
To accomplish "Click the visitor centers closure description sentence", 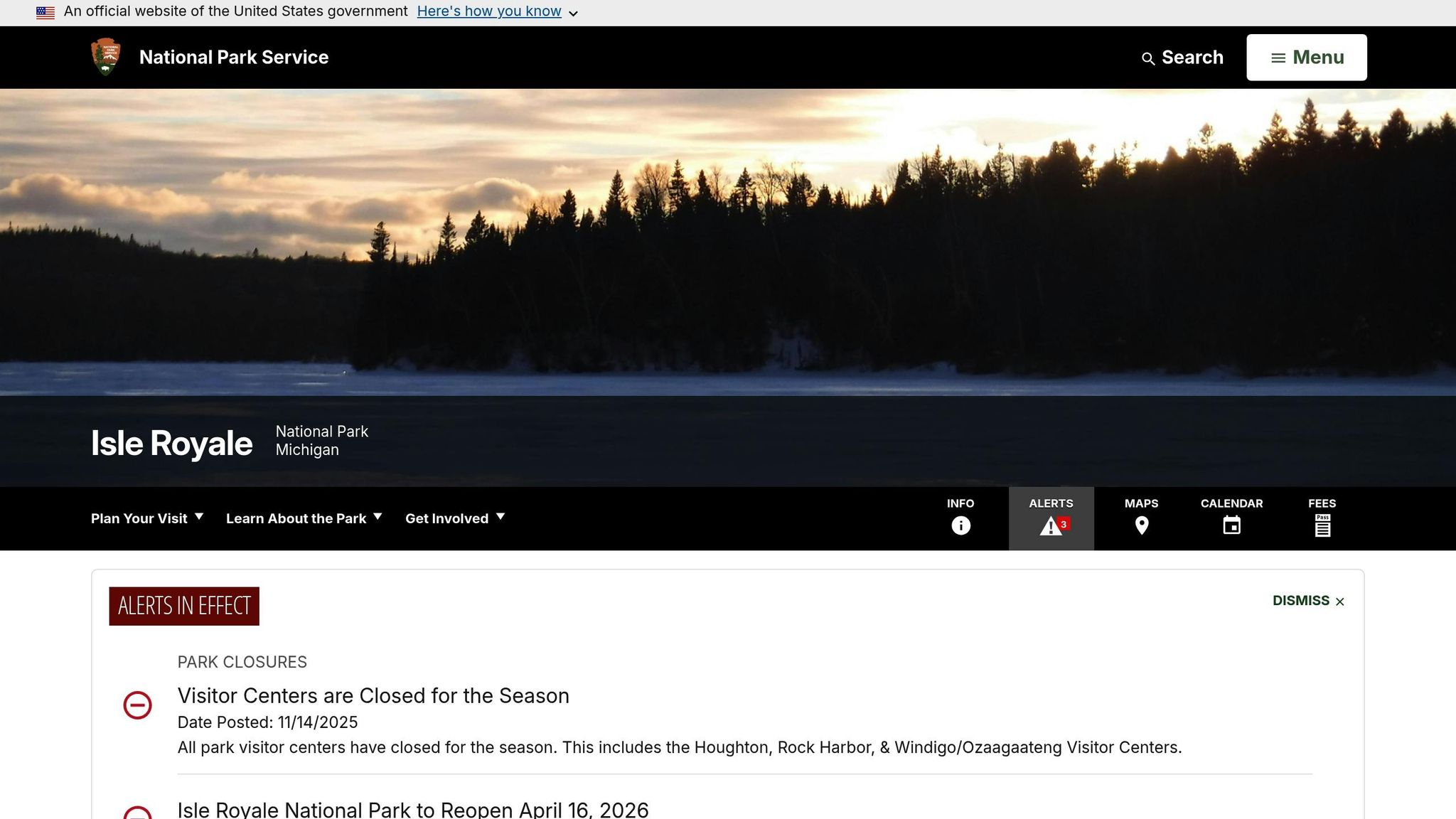I will tap(680, 747).
